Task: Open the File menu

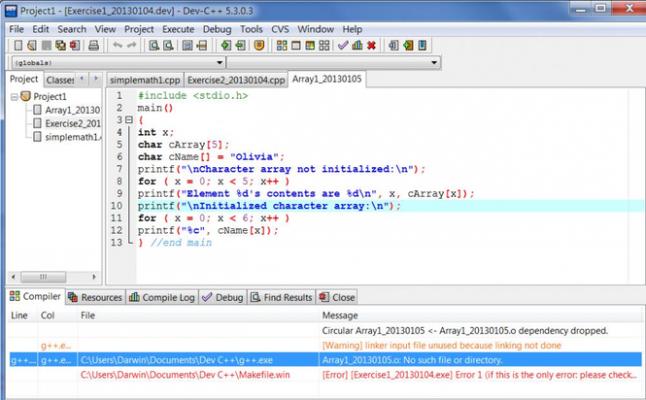Action: [16, 29]
